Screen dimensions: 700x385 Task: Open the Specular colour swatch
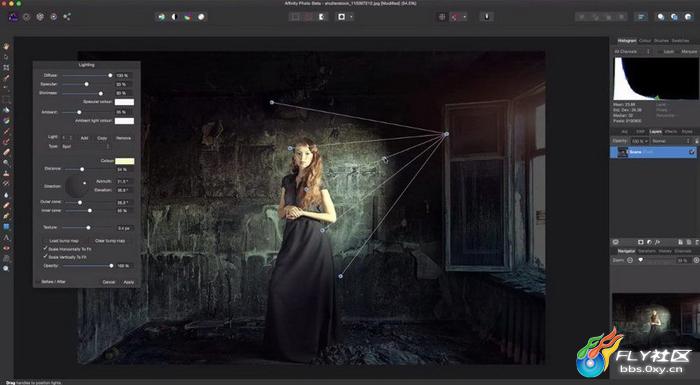point(124,102)
